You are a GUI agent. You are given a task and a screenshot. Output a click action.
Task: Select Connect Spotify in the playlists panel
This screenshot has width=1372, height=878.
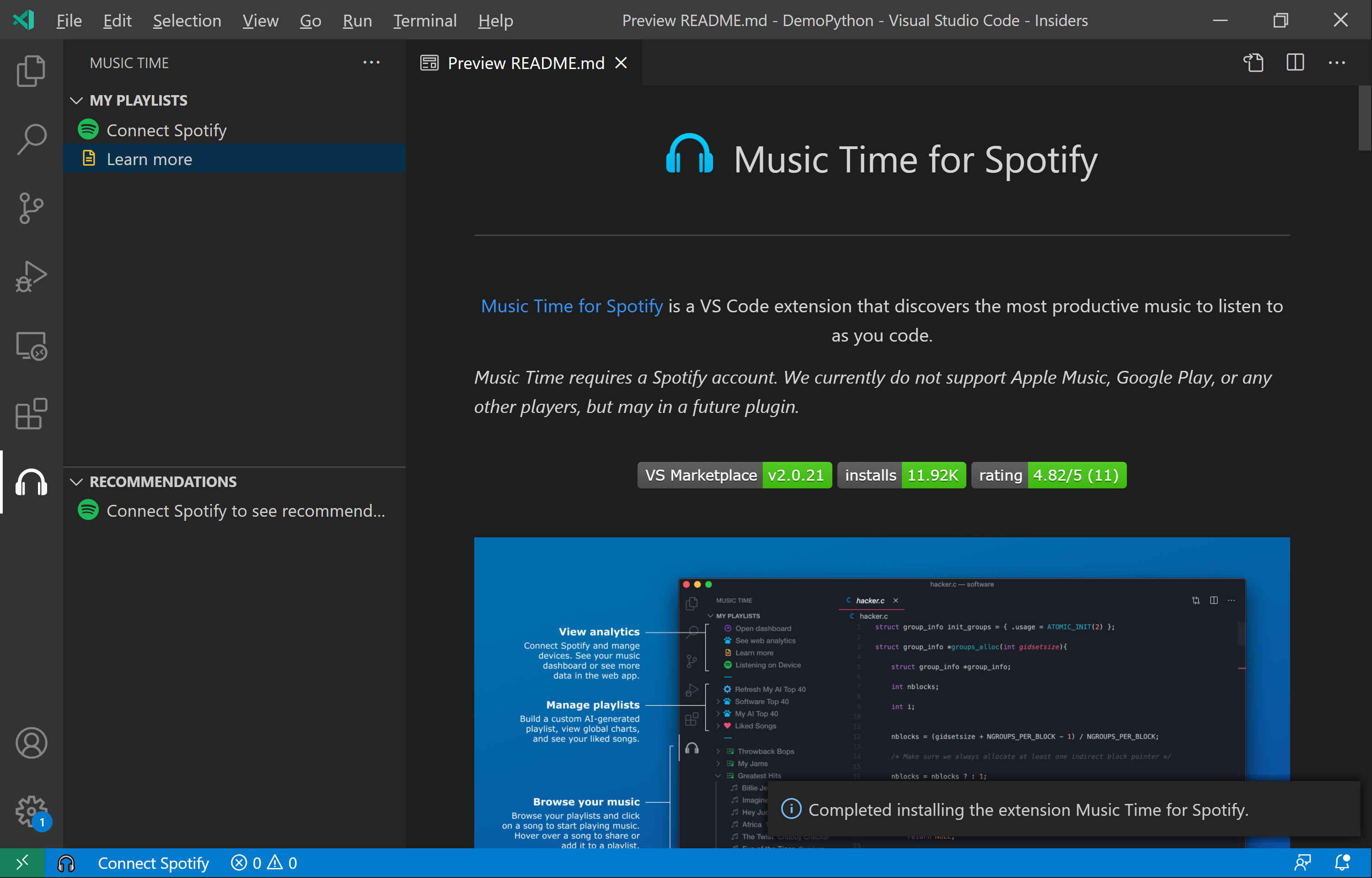166,130
